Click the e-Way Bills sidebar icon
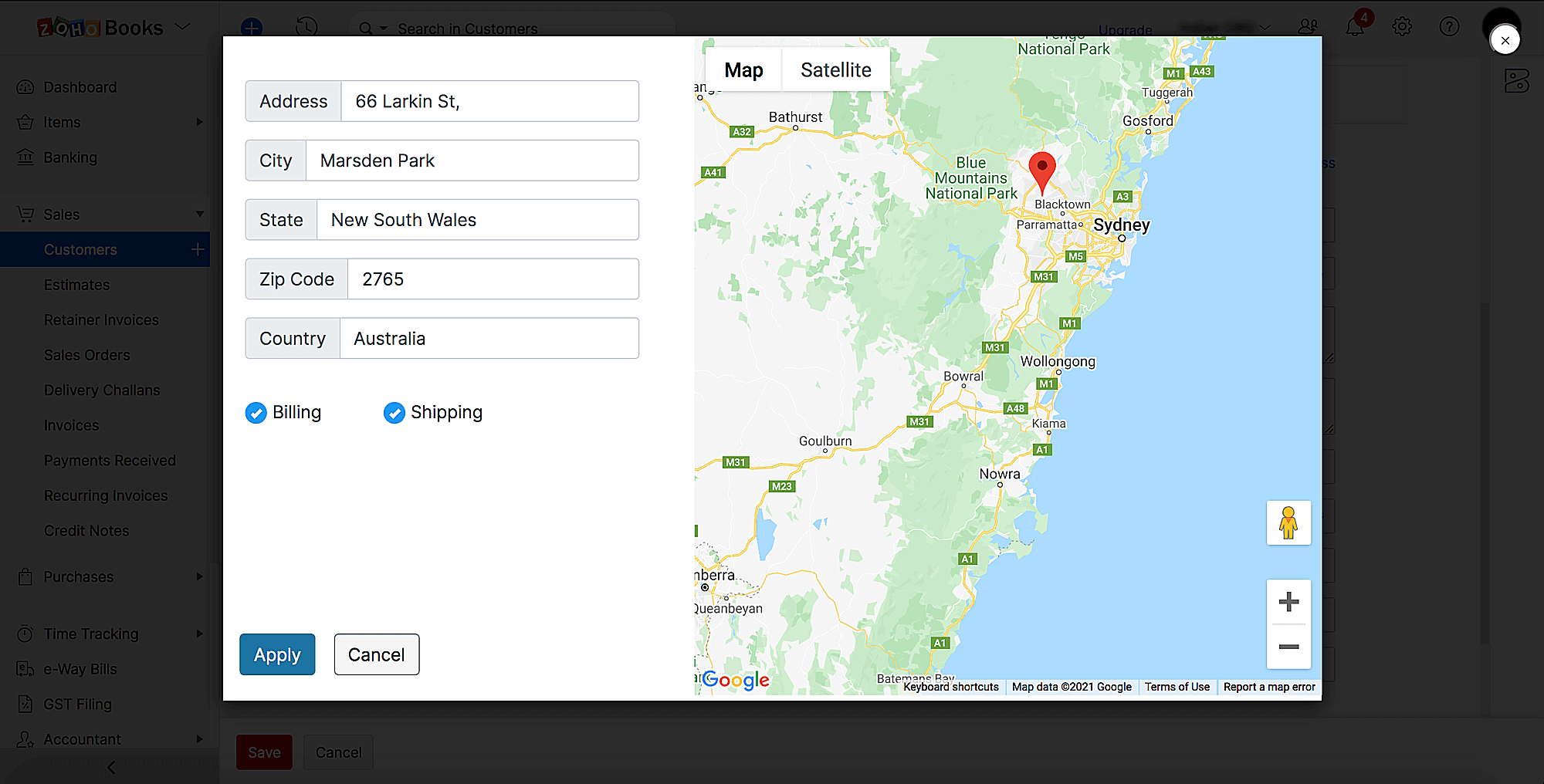 pyautogui.click(x=25, y=669)
